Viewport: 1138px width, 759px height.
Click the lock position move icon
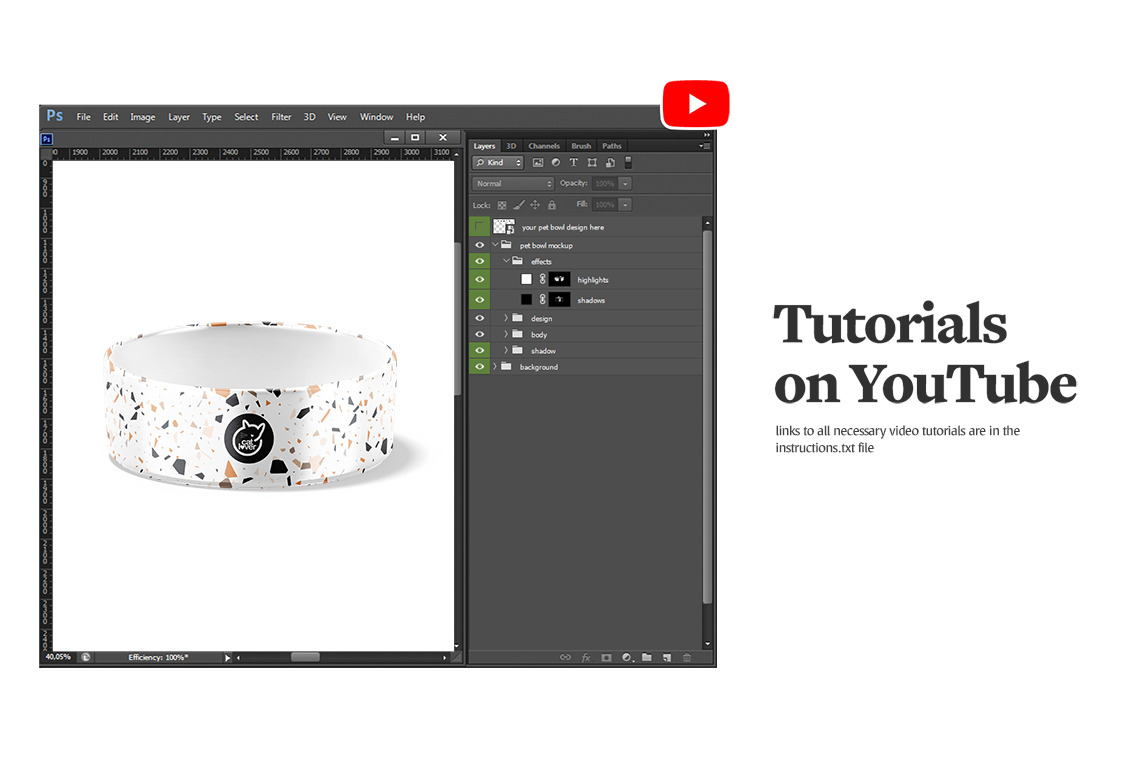[x=535, y=205]
